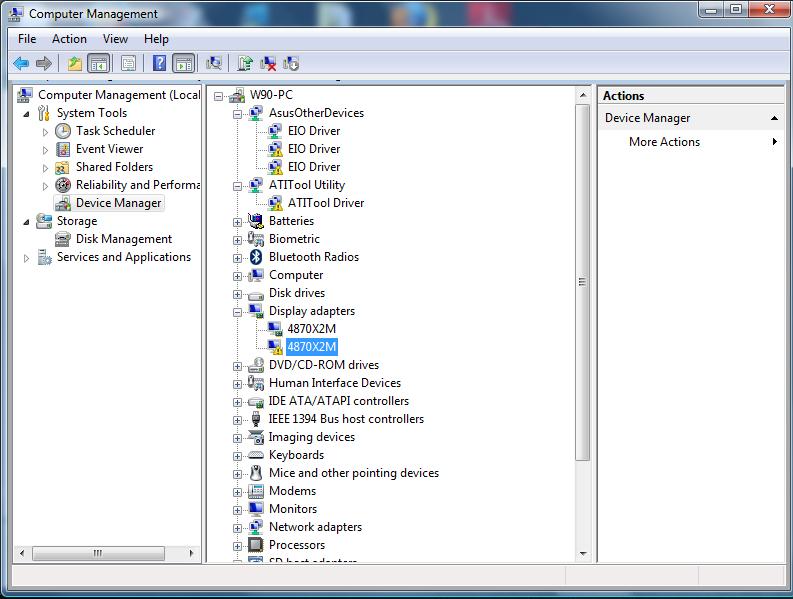Expand the Task Scheduler node arrow

point(45,132)
